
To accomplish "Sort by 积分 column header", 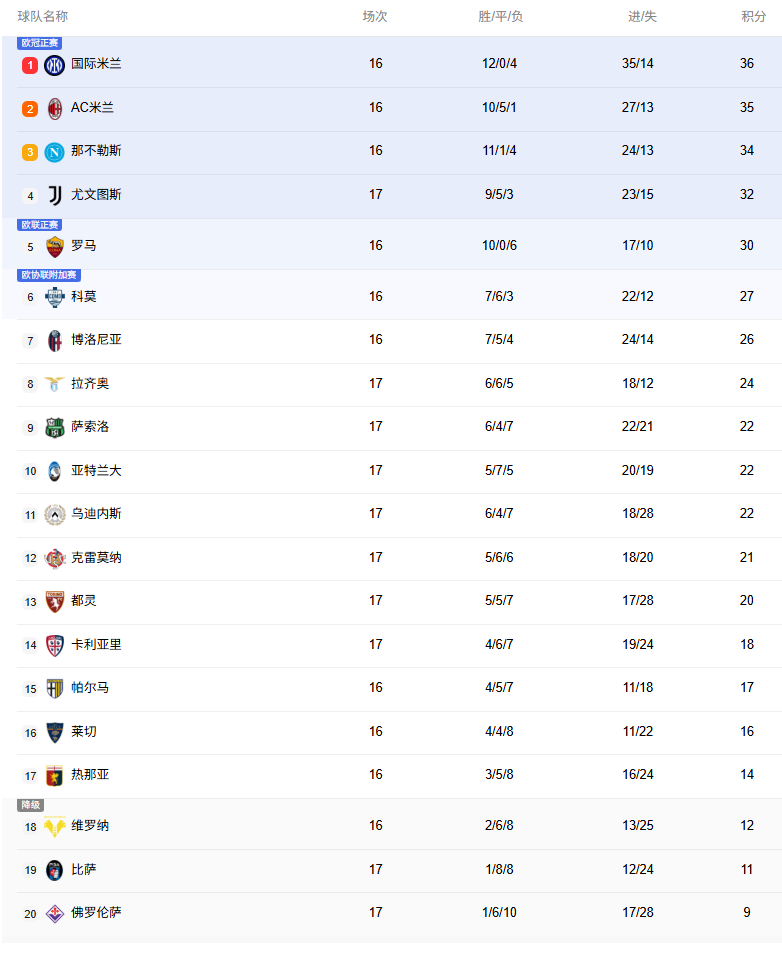I will point(753,17).
